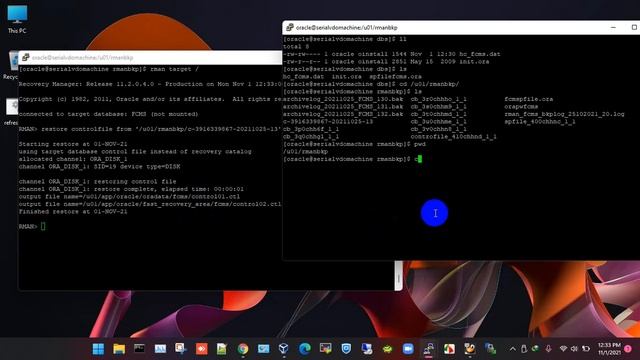Click the 'total 8' line in right terminal
This screenshot has height=360, width=640.
coord(296,47)
